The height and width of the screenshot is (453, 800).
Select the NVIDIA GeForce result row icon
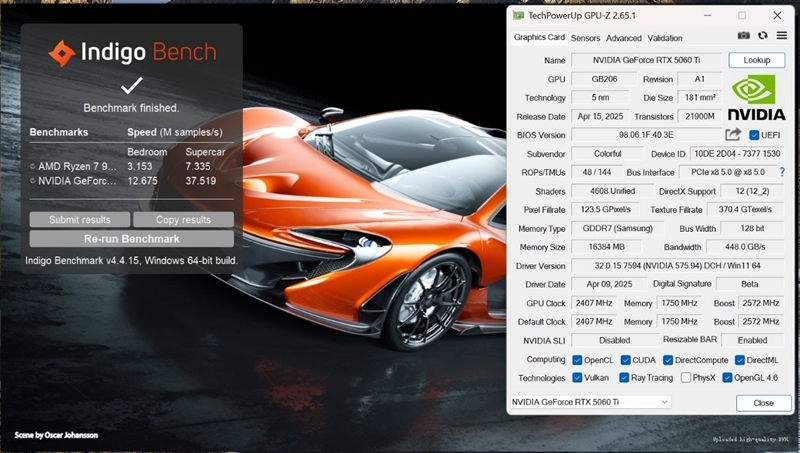coord(33,181)
